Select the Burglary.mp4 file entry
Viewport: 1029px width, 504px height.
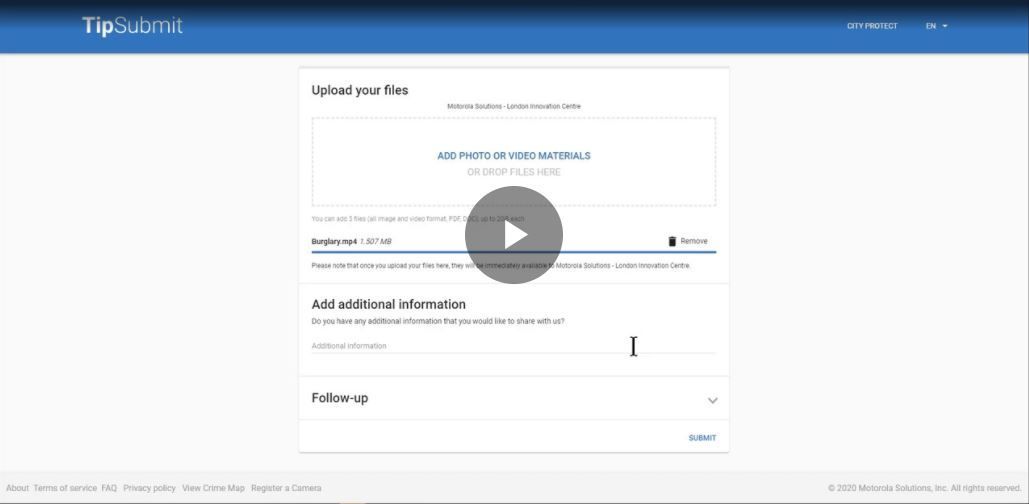click(334, 241)
